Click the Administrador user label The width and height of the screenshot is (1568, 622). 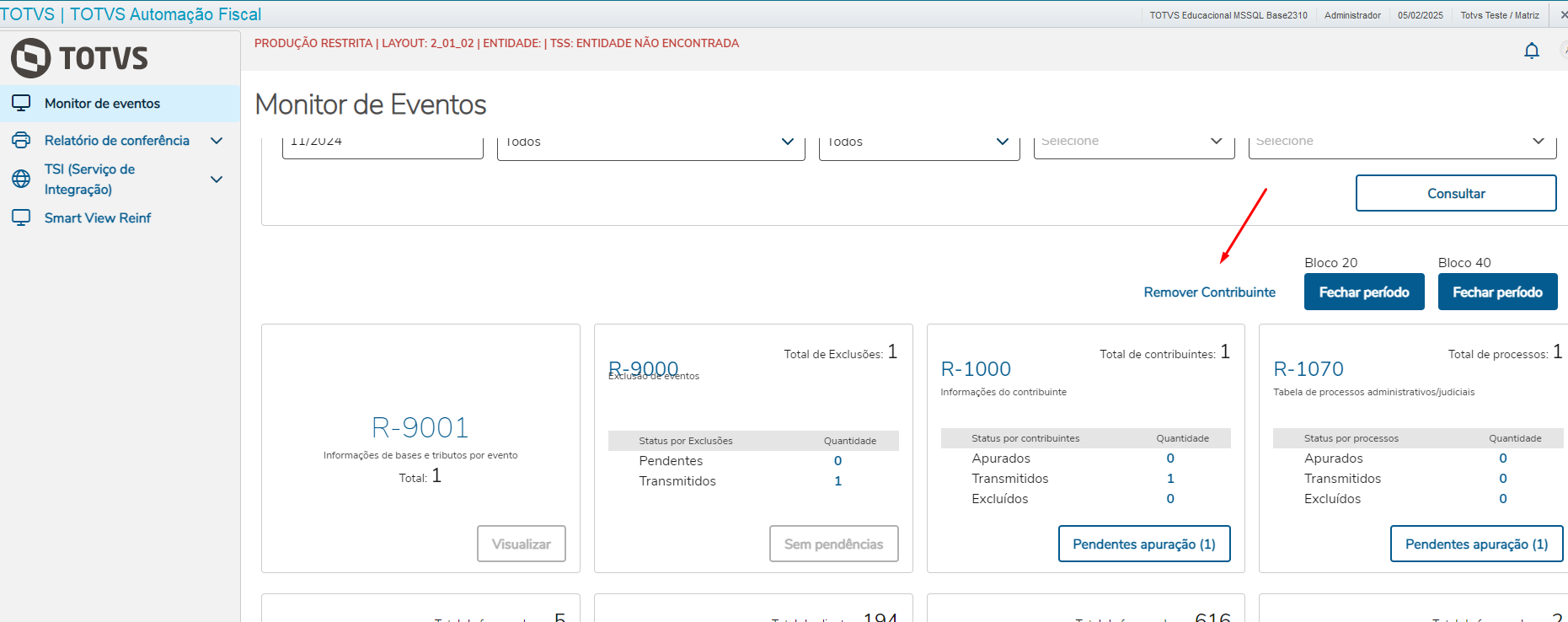click(1352, 15)
